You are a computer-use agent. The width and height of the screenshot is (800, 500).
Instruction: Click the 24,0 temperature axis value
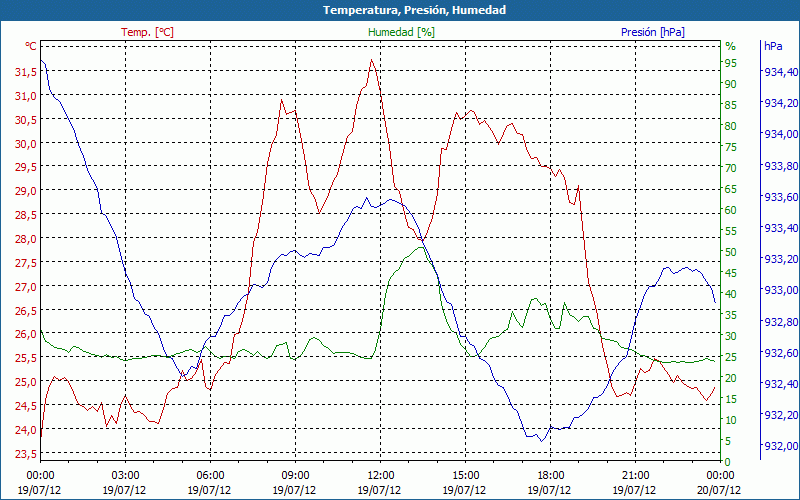[x=26, y=430]
